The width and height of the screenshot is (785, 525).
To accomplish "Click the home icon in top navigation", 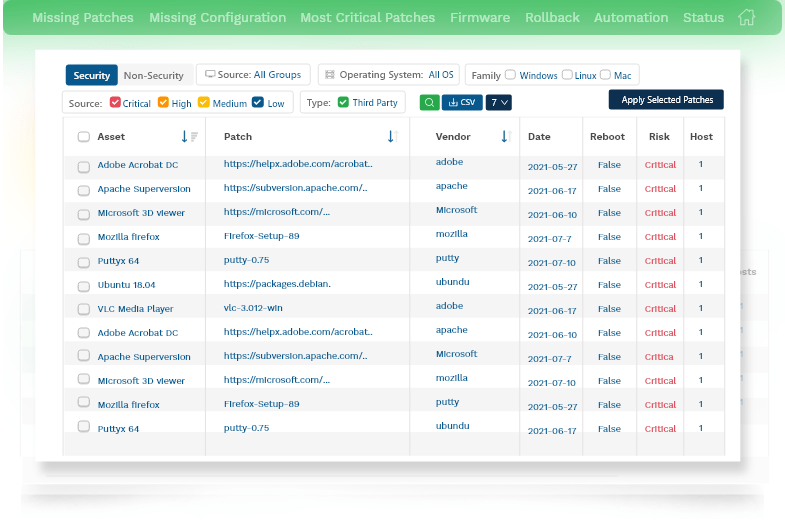I will click(x=746, y=17).
